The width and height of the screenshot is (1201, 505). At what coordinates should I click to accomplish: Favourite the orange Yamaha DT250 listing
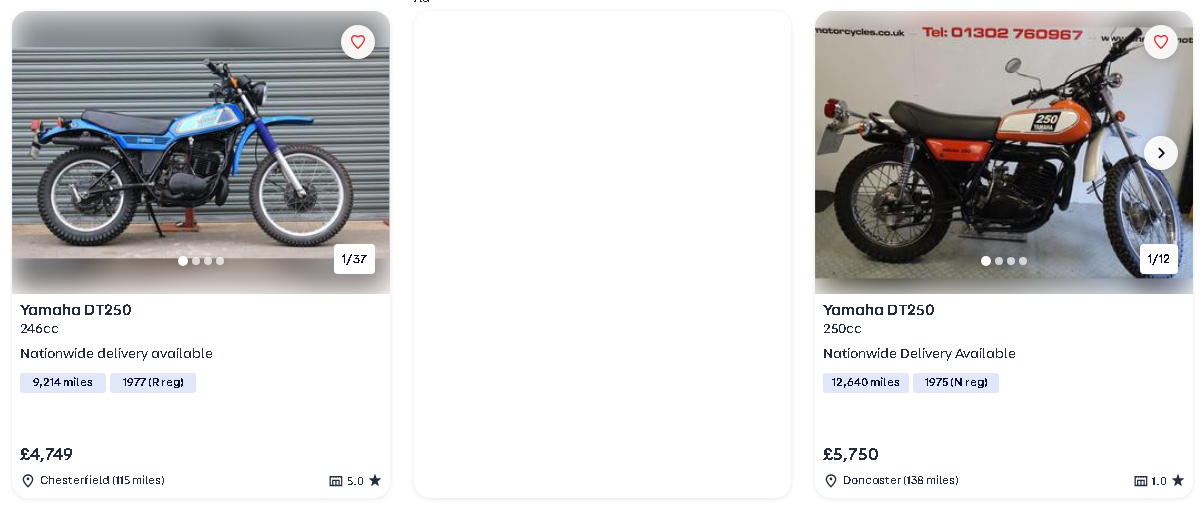coord(1161,42)
